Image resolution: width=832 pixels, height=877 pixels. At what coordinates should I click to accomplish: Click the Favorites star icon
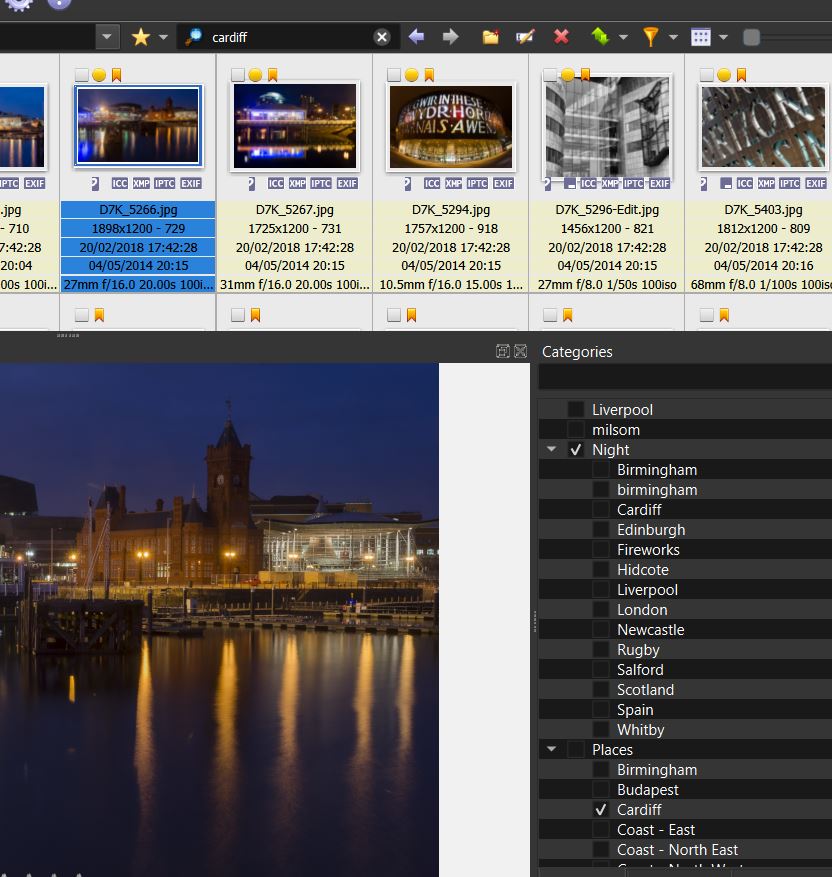[x=141, y=37]
